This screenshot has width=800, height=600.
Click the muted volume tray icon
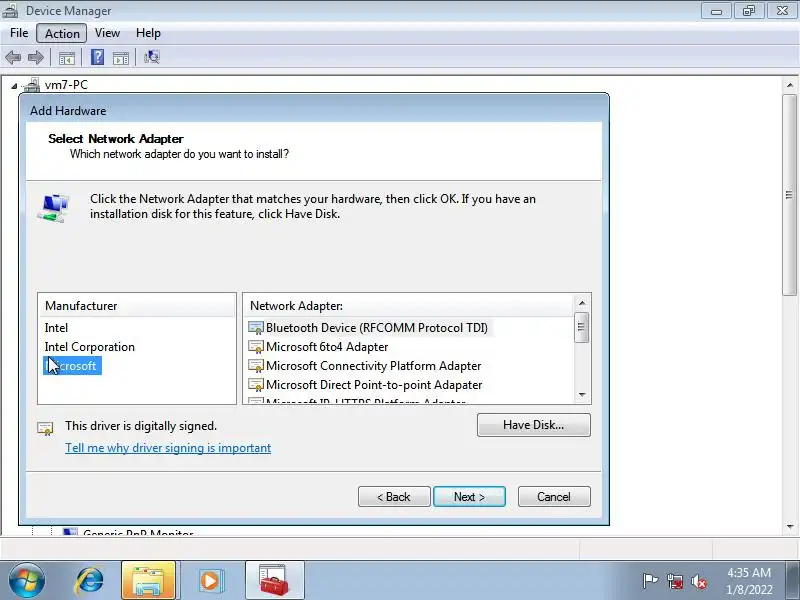699,581
